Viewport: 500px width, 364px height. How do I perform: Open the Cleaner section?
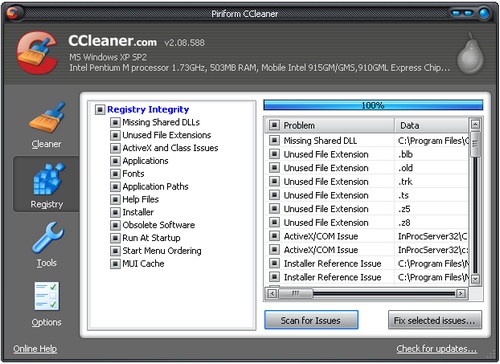click(x=46, y=125)
